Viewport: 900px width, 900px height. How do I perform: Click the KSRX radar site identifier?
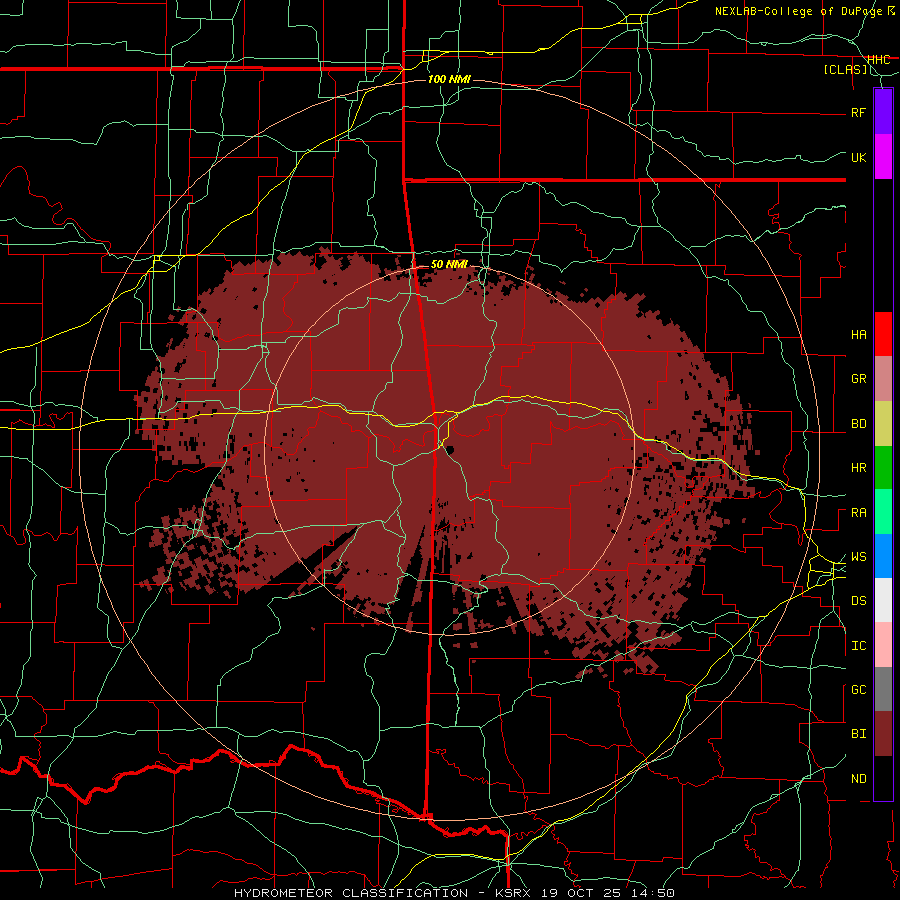click(x=514, y=893)
